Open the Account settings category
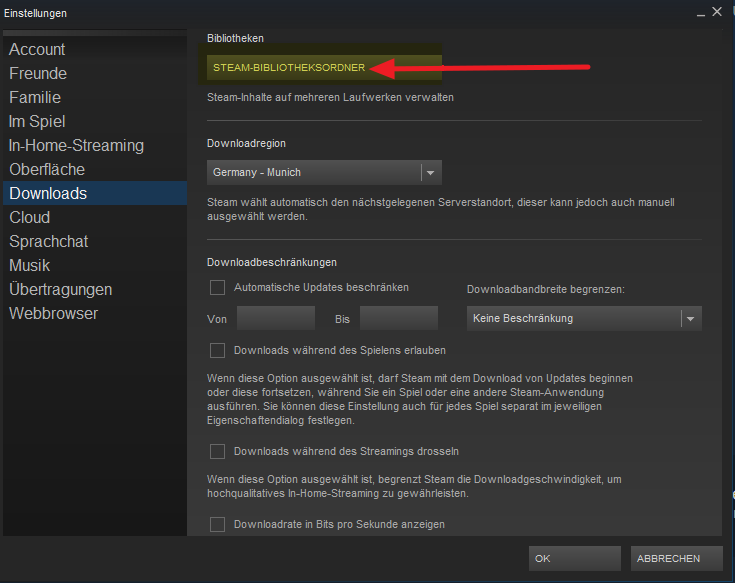Image resolution: width=735 pixels, height=583 pixels. coord(95,49)
